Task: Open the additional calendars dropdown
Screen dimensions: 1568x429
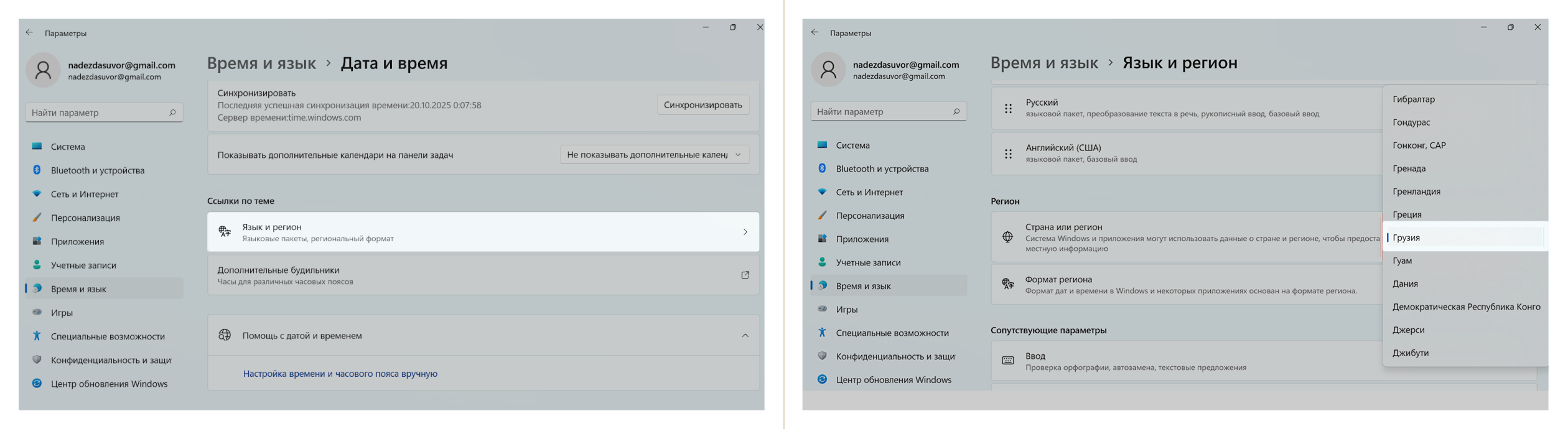Action: pyautogui.click(x=654, y=155)
